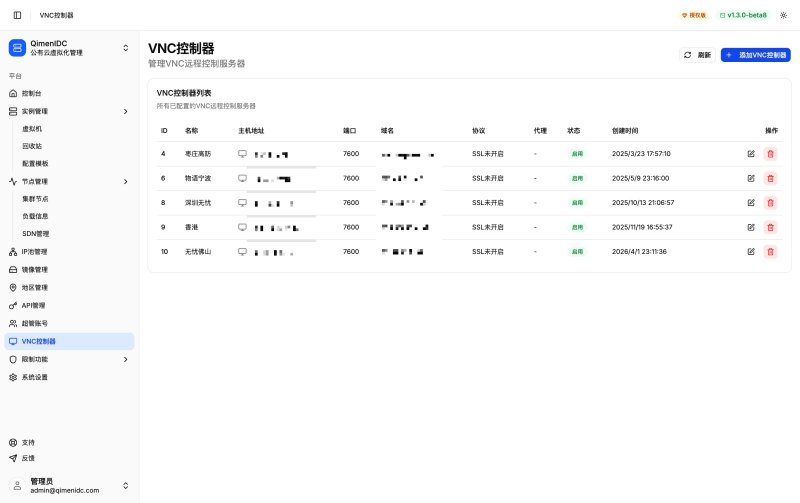Viewport: 800px width, 503px height.
Task: Click the VNC控制器 breadcrumb in header
Action: [x=57, y=15]
